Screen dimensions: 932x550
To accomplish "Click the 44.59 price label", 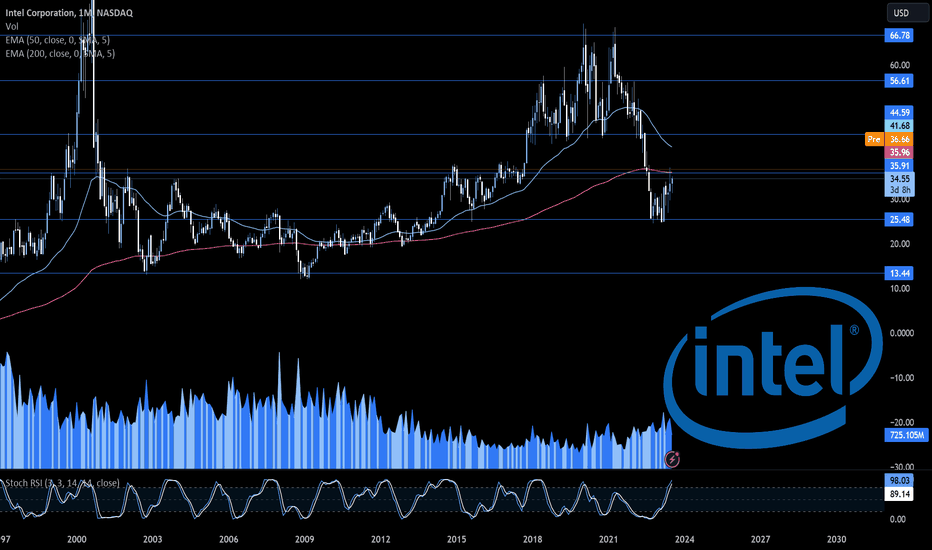I will click(899, 112).
